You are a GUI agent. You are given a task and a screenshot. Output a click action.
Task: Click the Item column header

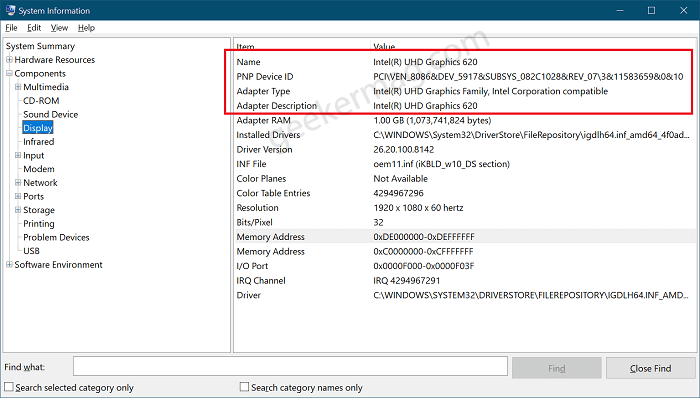point(302,46)
